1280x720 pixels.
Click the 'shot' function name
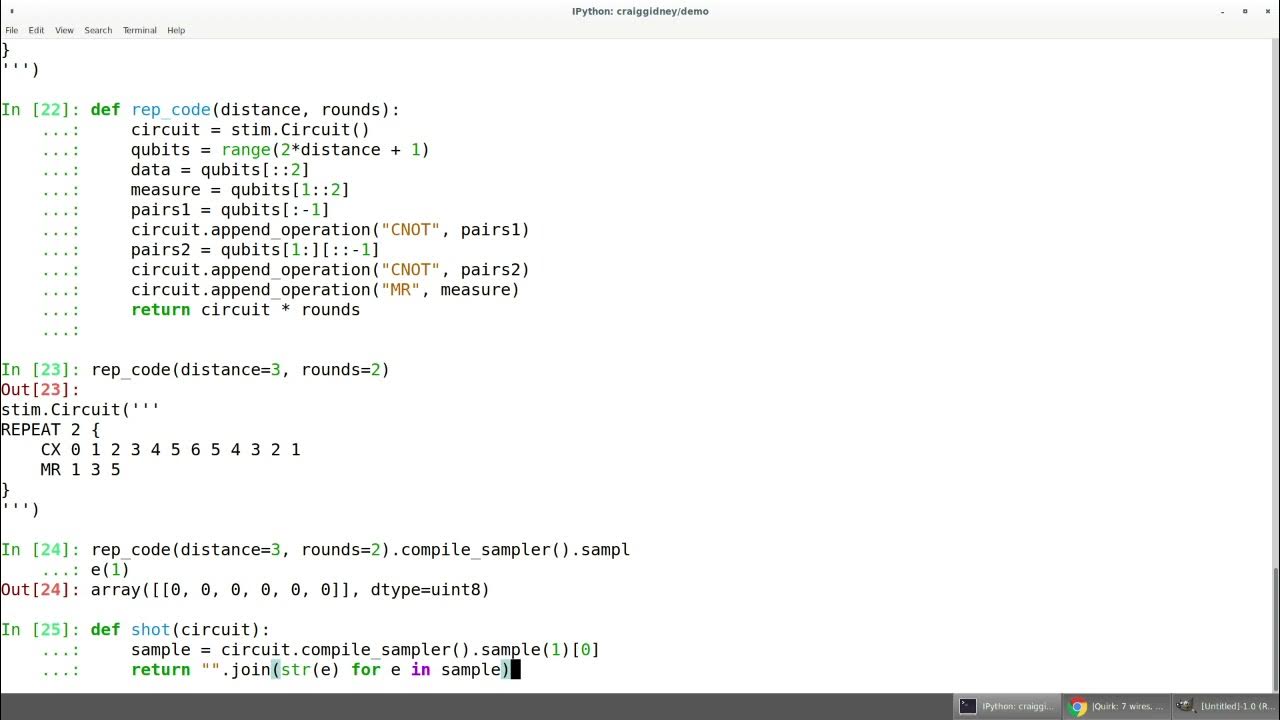151,630
